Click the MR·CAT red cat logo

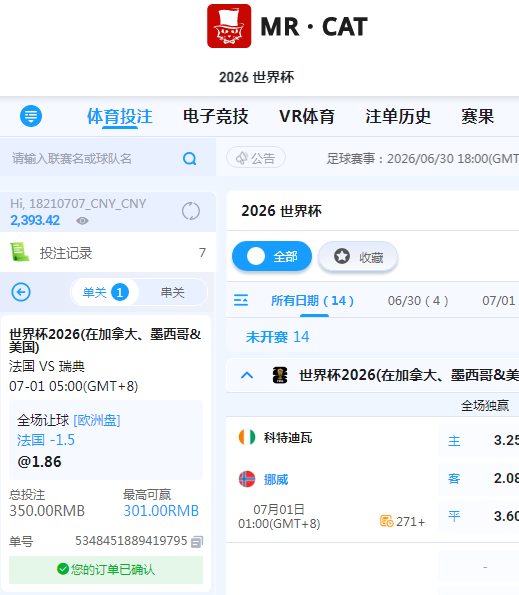(229, 26)
